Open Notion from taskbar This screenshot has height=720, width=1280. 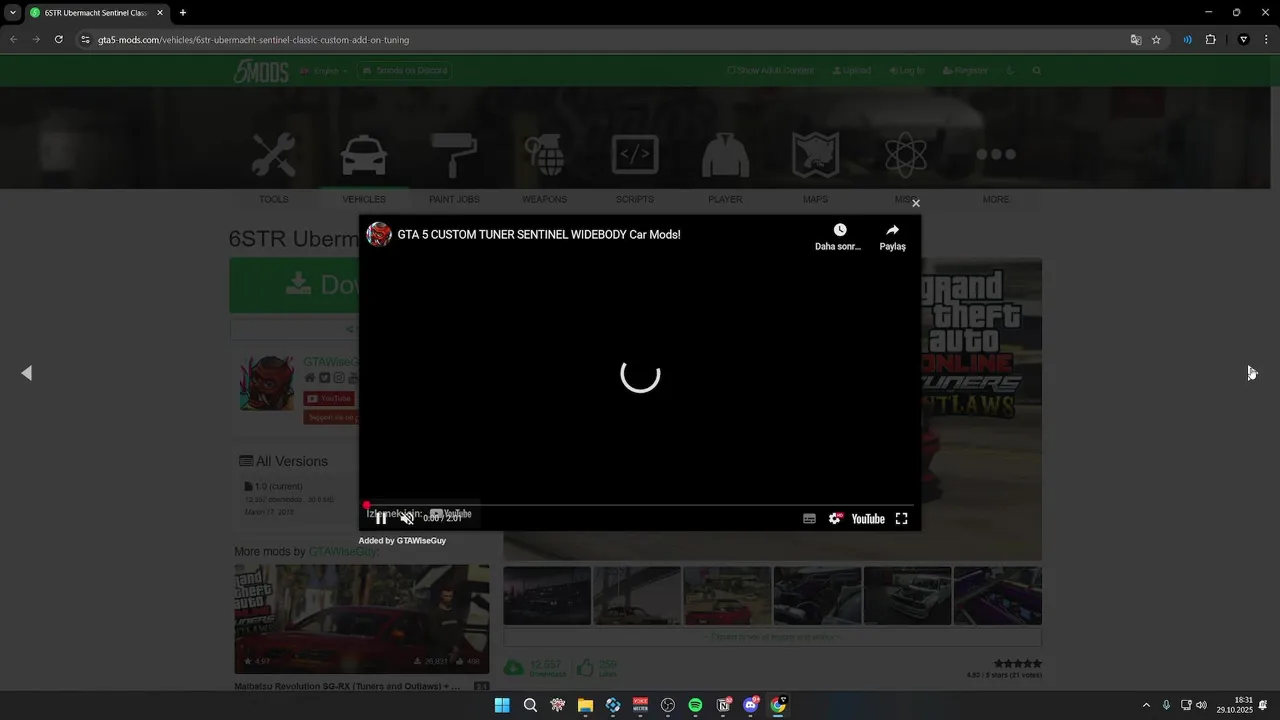click(x=723, y=705)
